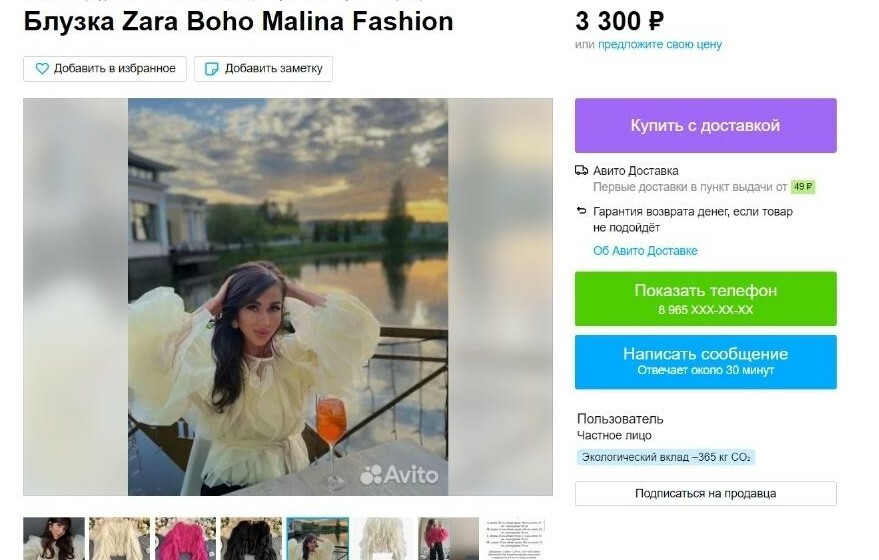Select the pink blouse thumbnail
The height and width of the screenshot is (560, 879).
click(x=186, y=538)
